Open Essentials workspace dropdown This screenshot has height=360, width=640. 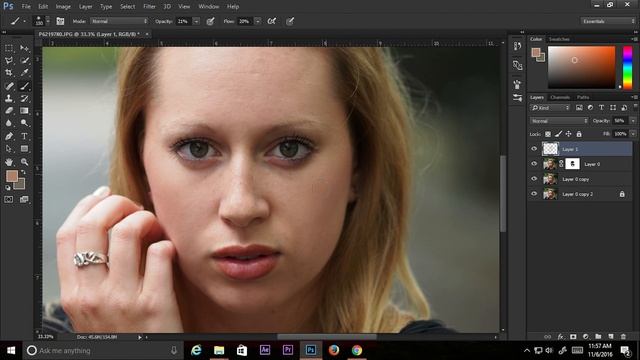(x=608, y=21)
